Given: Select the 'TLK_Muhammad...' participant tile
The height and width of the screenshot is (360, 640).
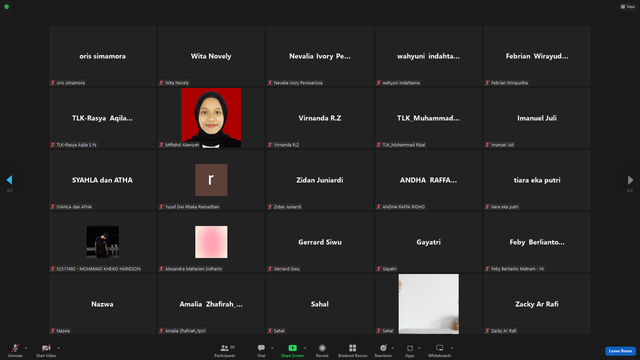Looking at the screenshot, I should [429, 118].
